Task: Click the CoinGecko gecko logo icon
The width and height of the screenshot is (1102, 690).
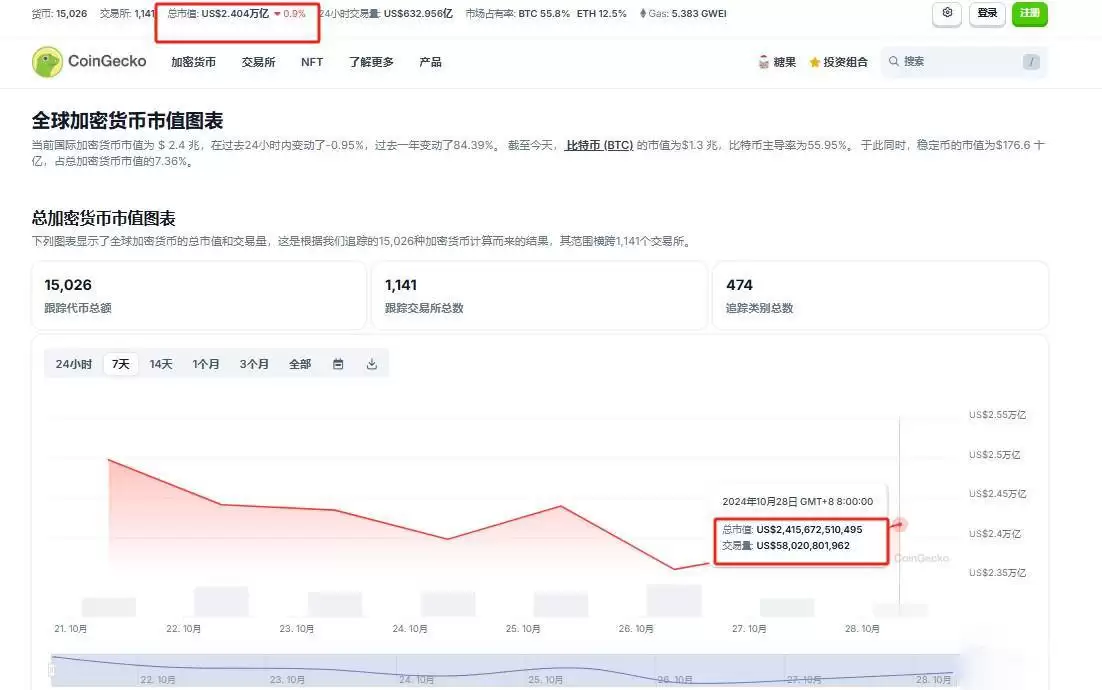Action: coord(47,62)
